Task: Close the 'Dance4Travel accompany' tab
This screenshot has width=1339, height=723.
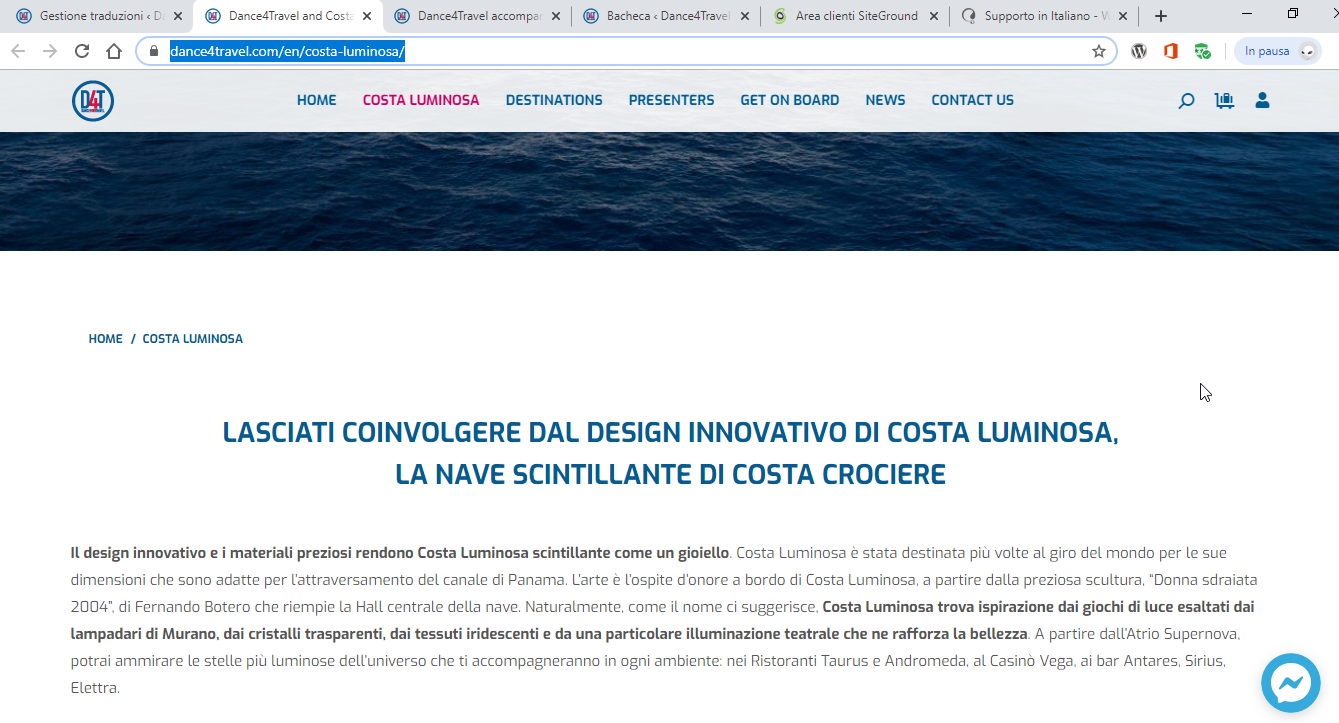Action: point(556,16)
